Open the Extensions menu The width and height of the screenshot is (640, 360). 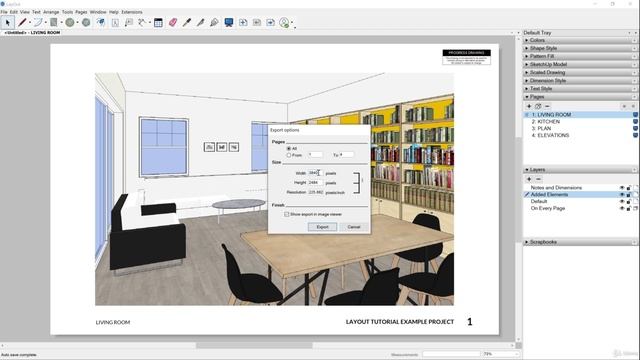[x=132, y=12]
